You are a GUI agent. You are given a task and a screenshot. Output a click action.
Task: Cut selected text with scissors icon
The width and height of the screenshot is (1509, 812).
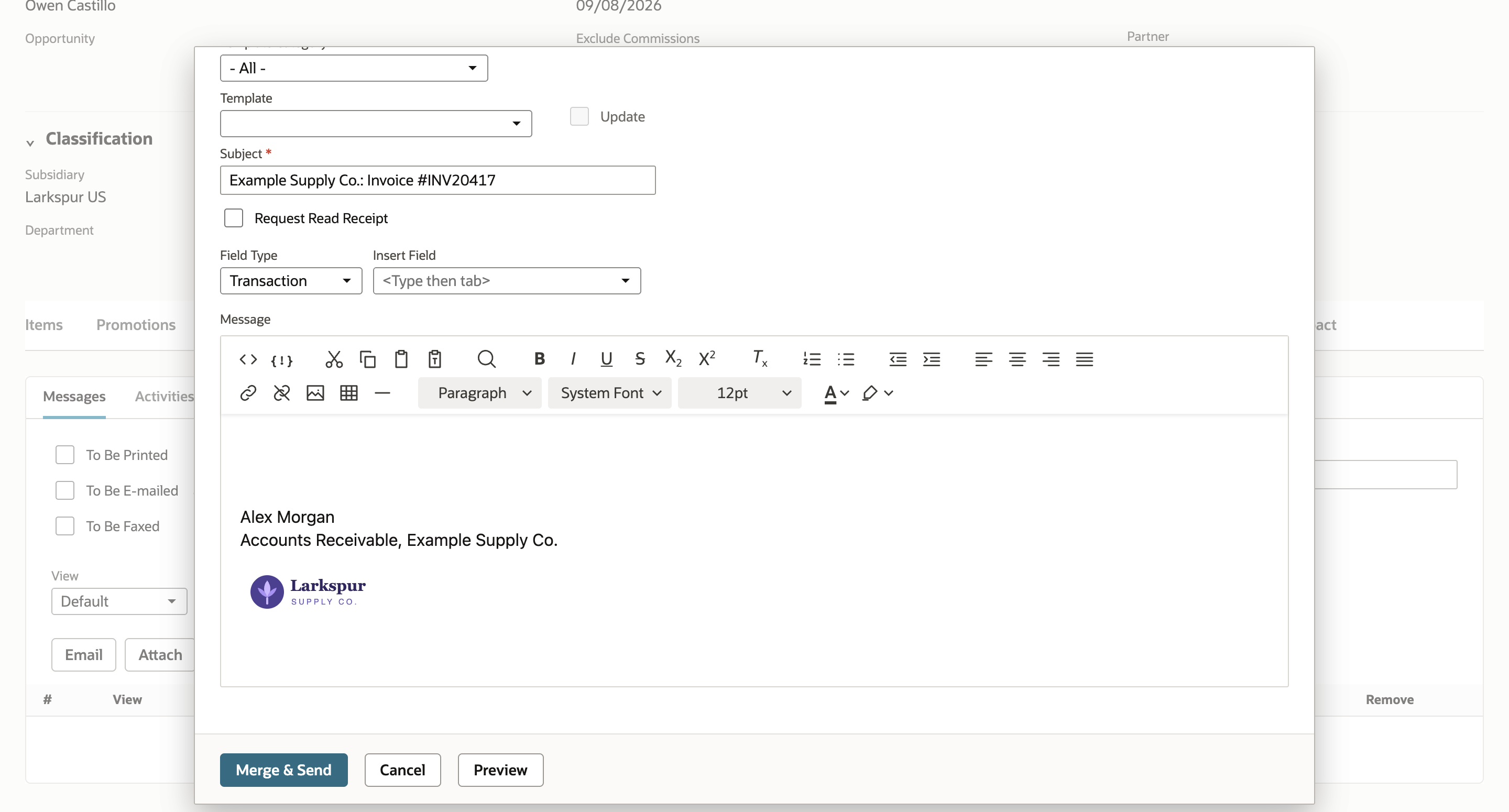point(334,359)
